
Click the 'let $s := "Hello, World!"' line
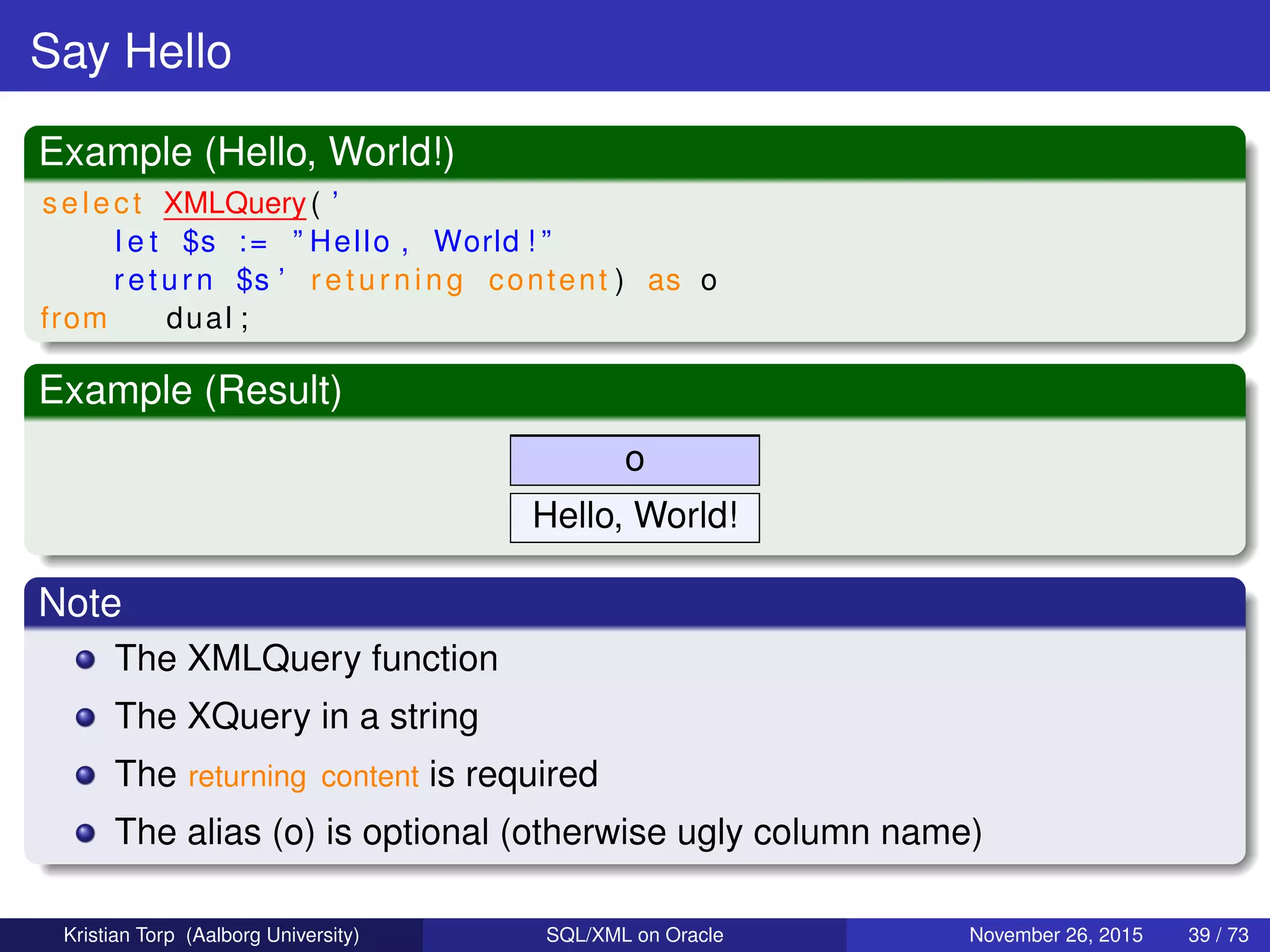(x=332, y=242)
